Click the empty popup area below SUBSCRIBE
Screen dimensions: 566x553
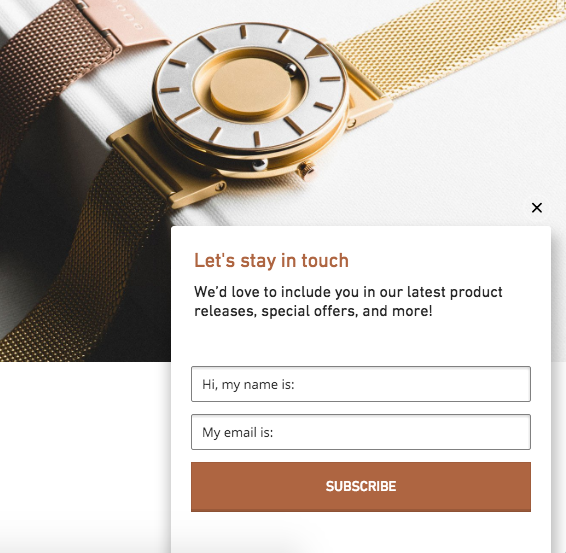361,532
